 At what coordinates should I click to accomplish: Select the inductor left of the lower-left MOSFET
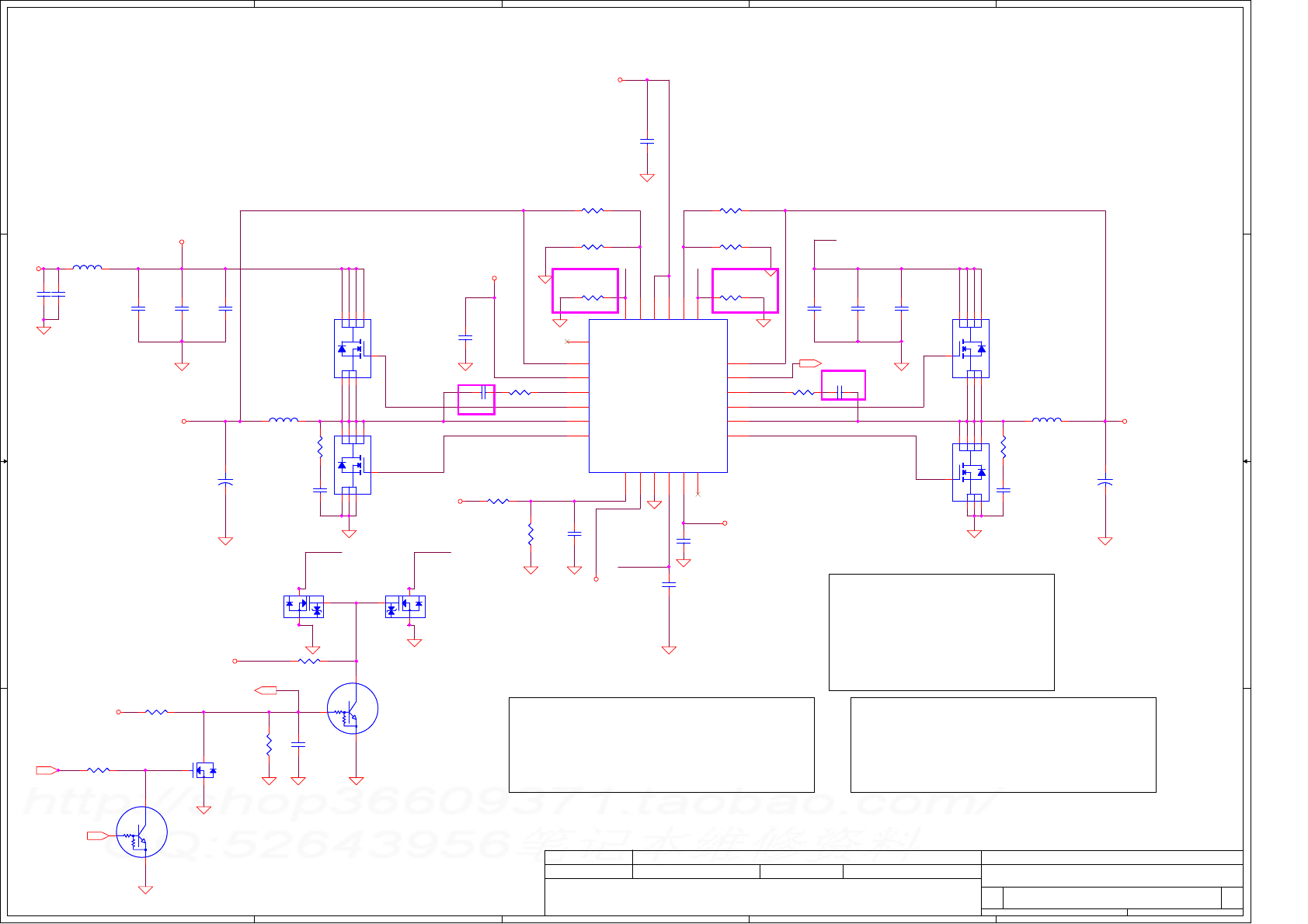(284, 420)
